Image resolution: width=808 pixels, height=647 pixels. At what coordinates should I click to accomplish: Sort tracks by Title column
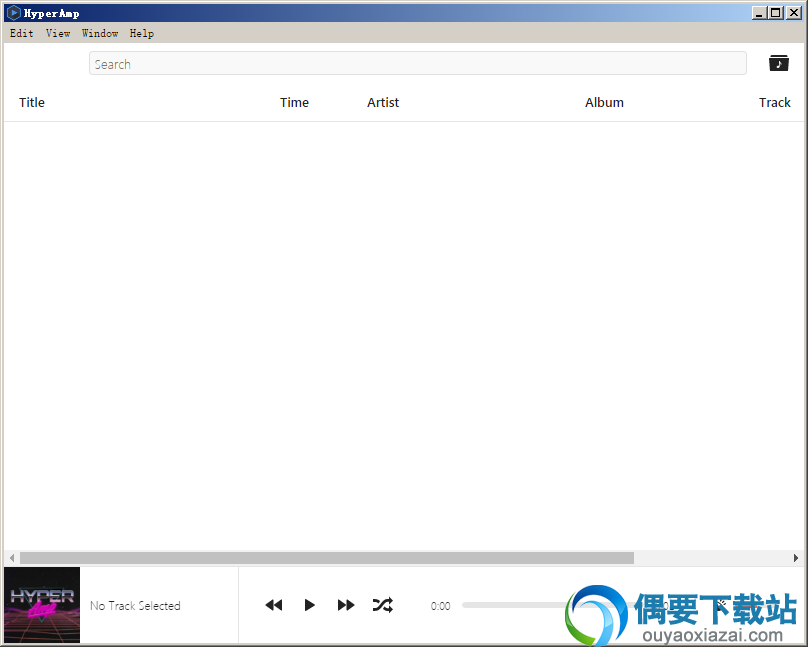[x=32, y=103]
